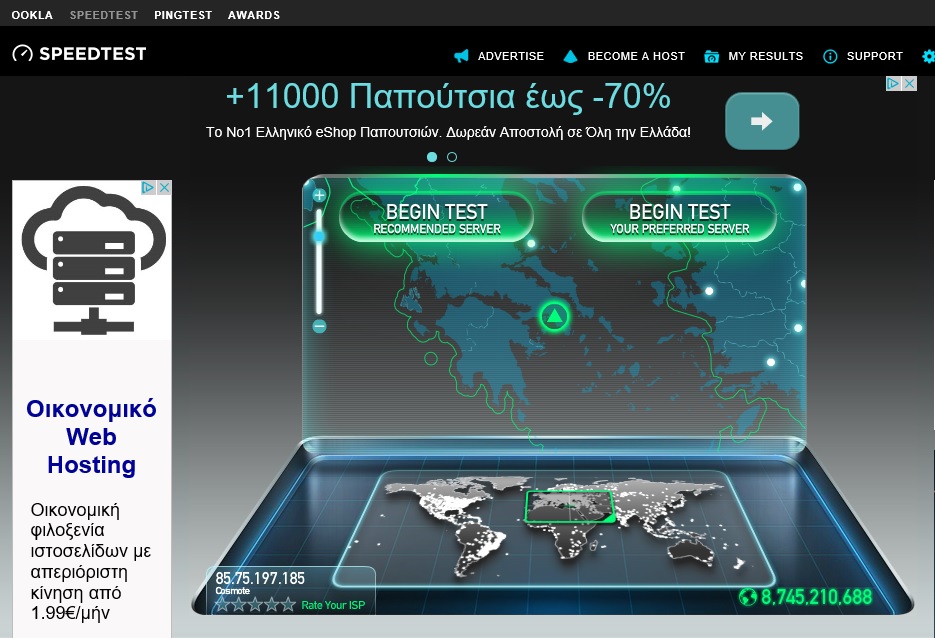Click the camera icon beside MY RESULTS
The image size is (935, 638).
[712, 56]
